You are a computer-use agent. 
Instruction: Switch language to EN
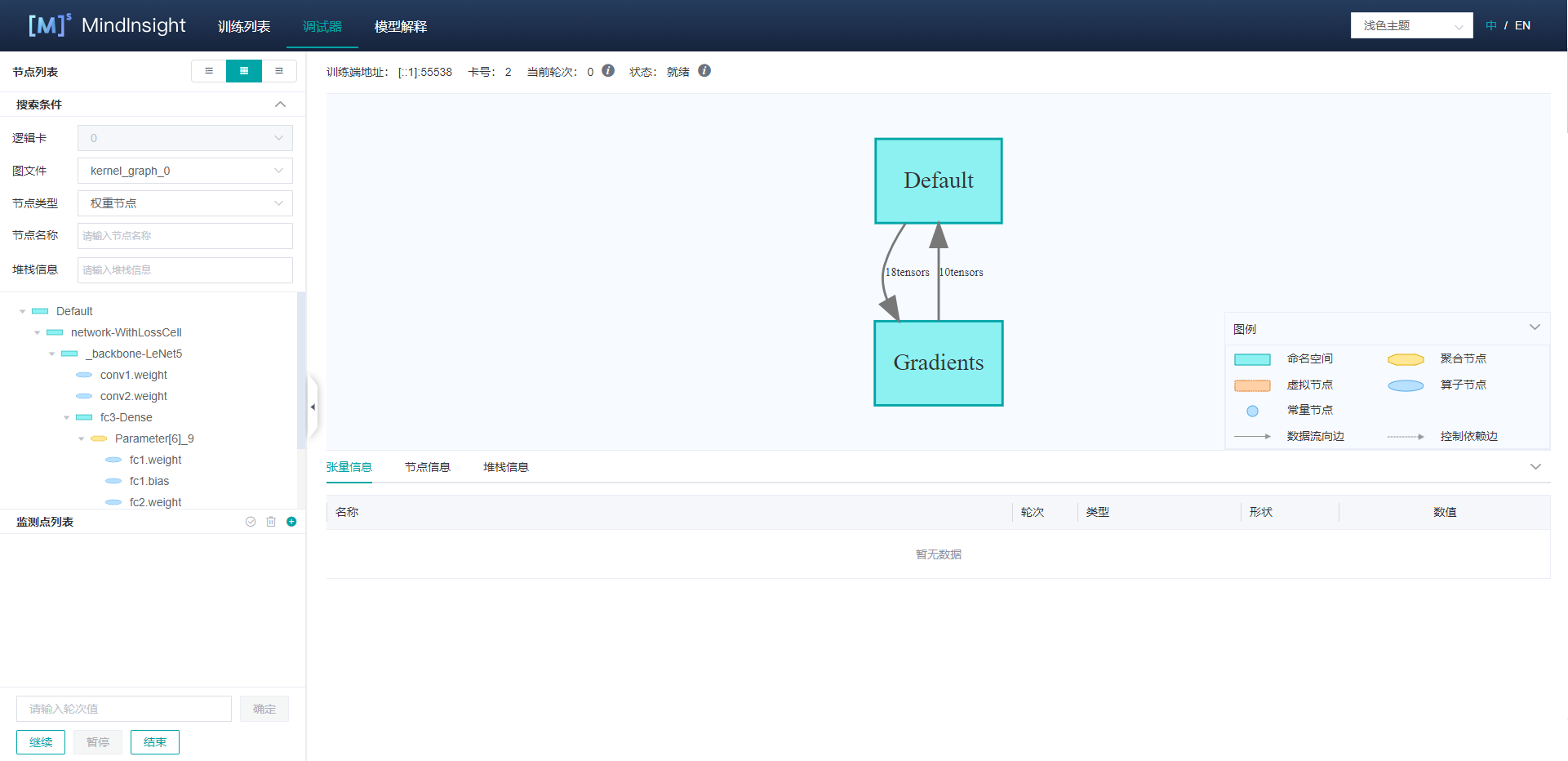(1522, 25)
